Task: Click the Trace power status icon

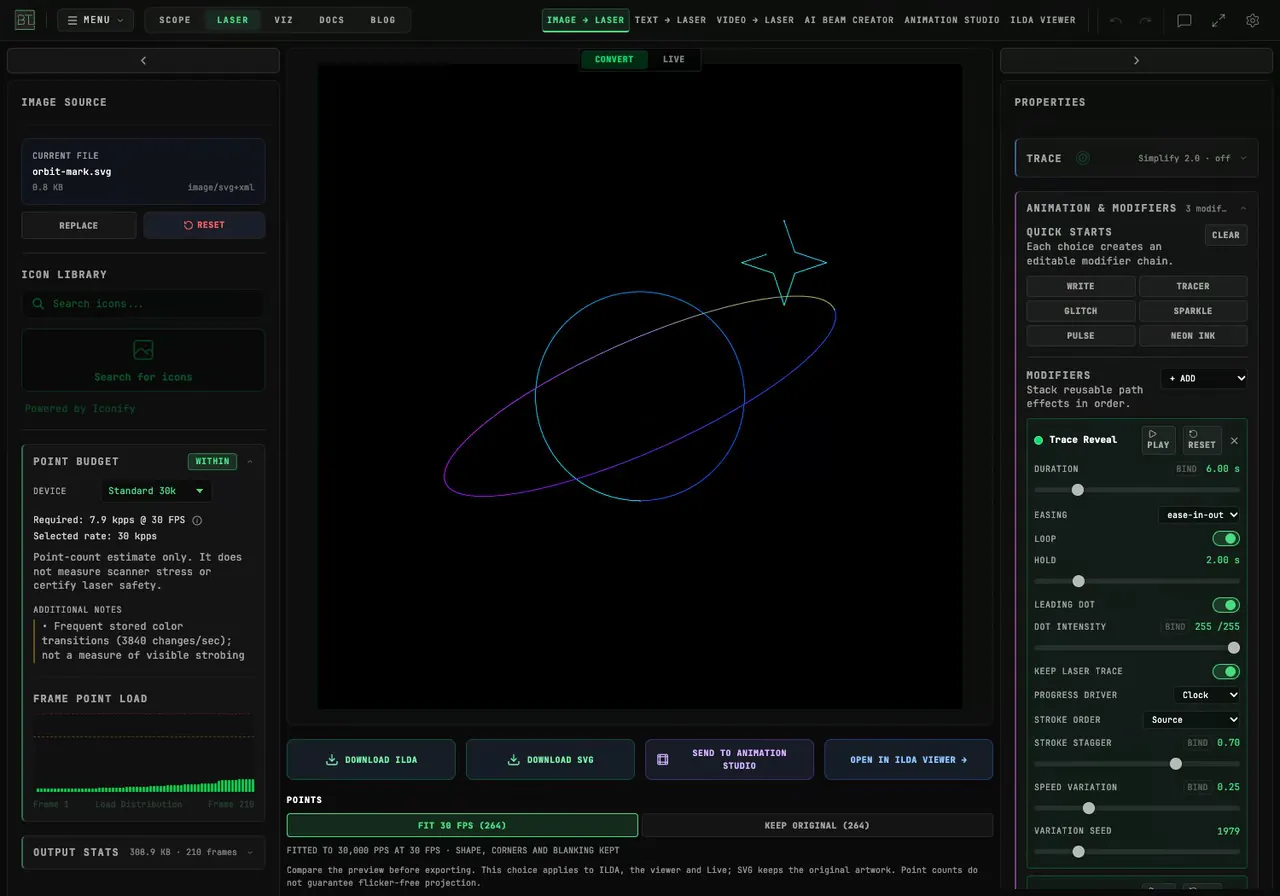Action: tap(1082, 158)
